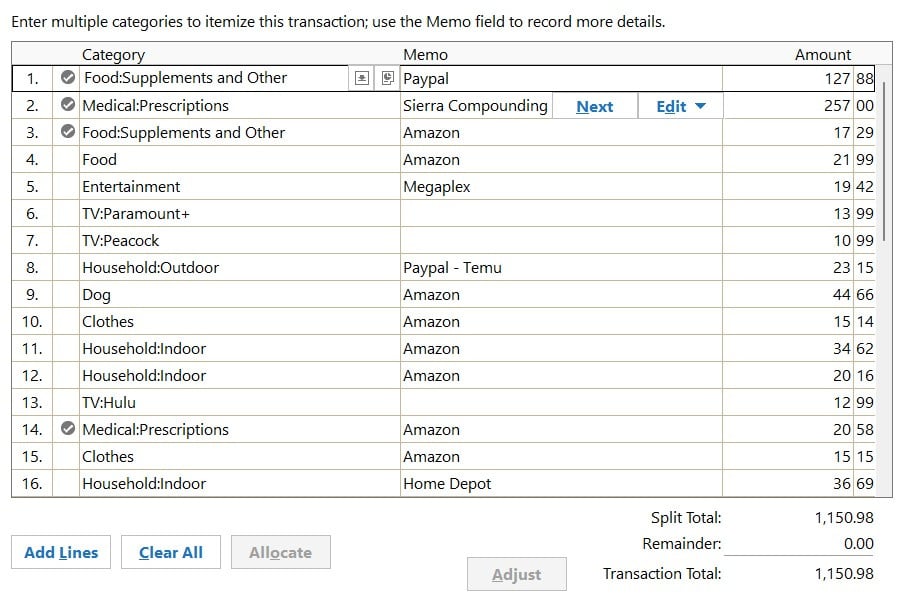Viewport: 911px width, 598px height.
Task: Click the Add Lines button
Action: pyautogui.click(x=61, y=552)
